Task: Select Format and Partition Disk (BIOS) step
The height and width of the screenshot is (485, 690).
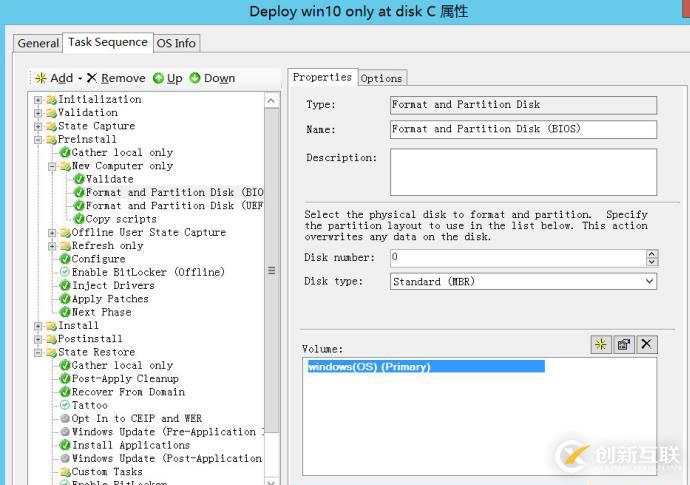Action: coord(174,192)
